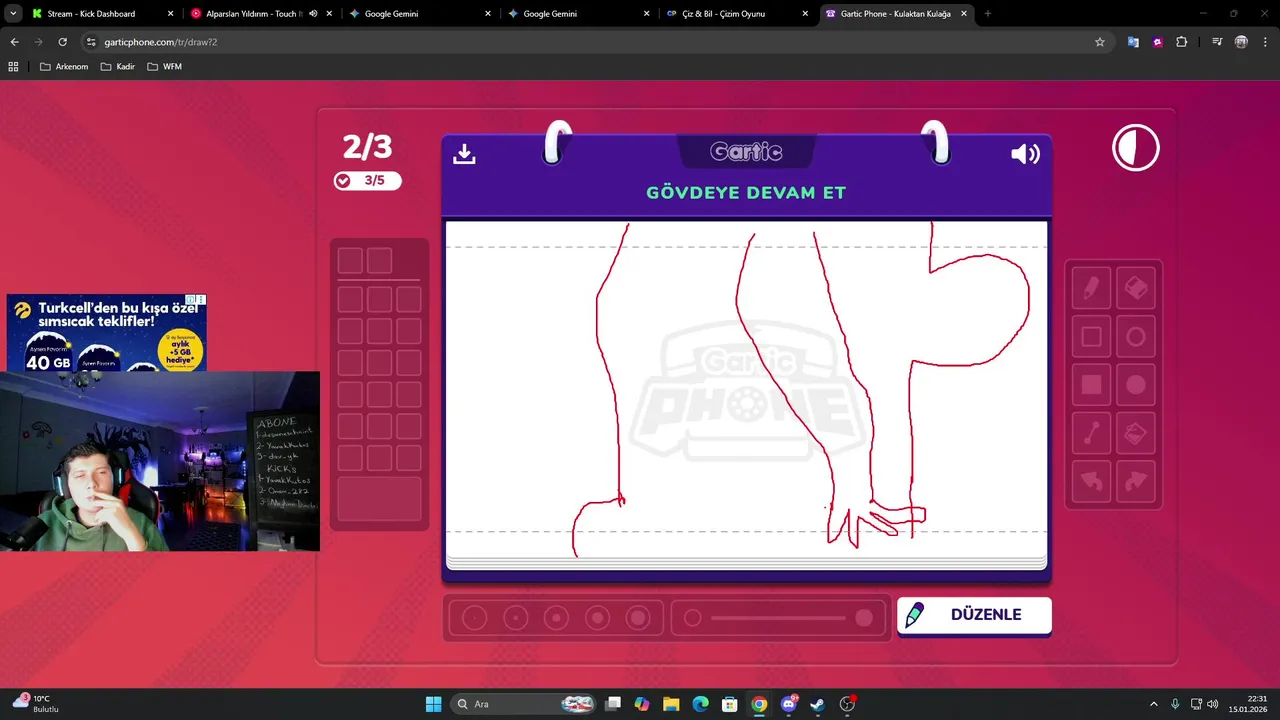Screen dimensions: 1280x720
Task: Open the volume speaker tray icon
Action: [x=1212, y=704]
